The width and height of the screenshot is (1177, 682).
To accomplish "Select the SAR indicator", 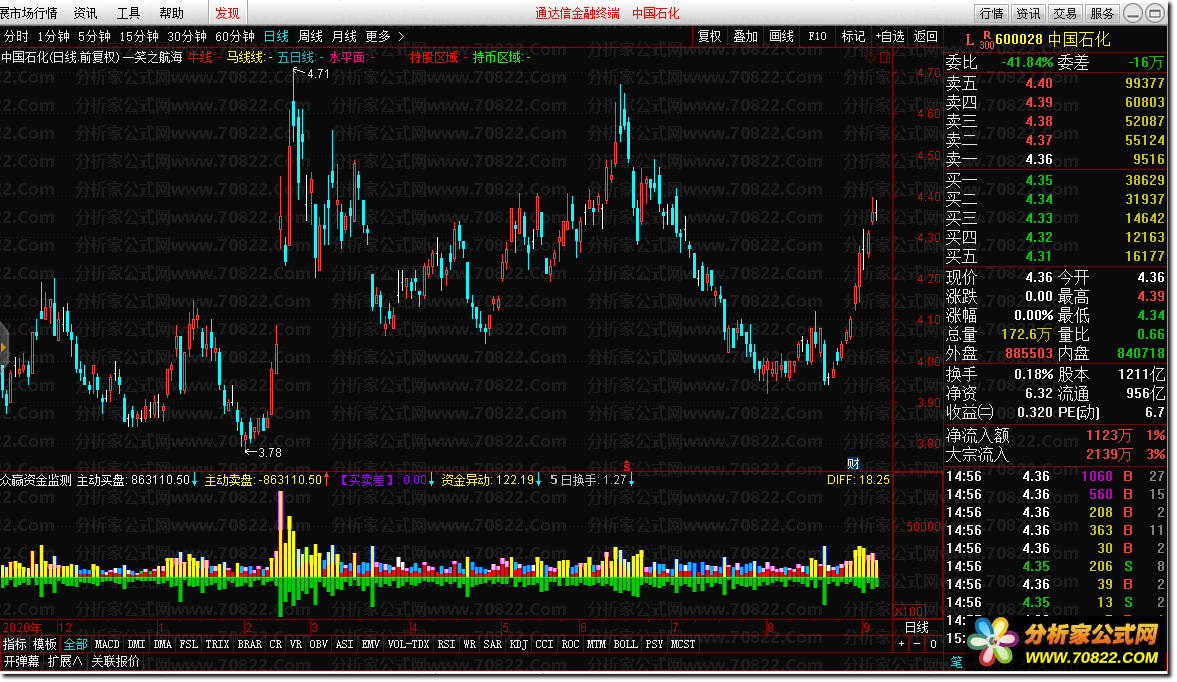I will tap(492, 644).
